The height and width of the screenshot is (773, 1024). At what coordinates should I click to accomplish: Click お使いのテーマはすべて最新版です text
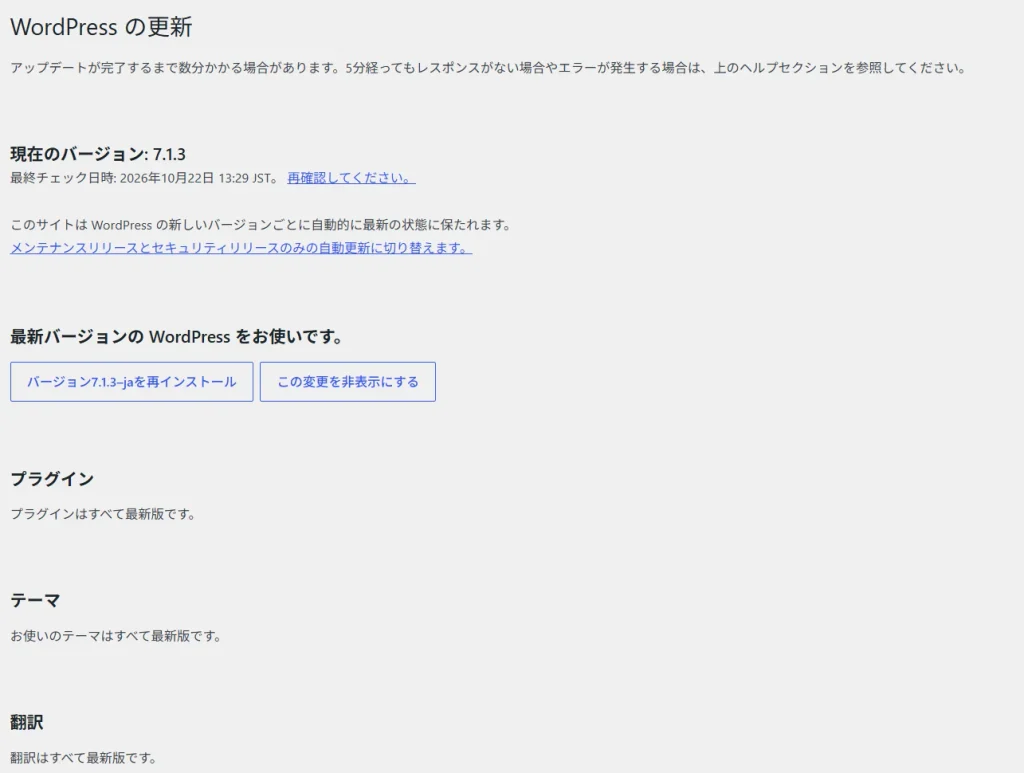tap(116, 636)
